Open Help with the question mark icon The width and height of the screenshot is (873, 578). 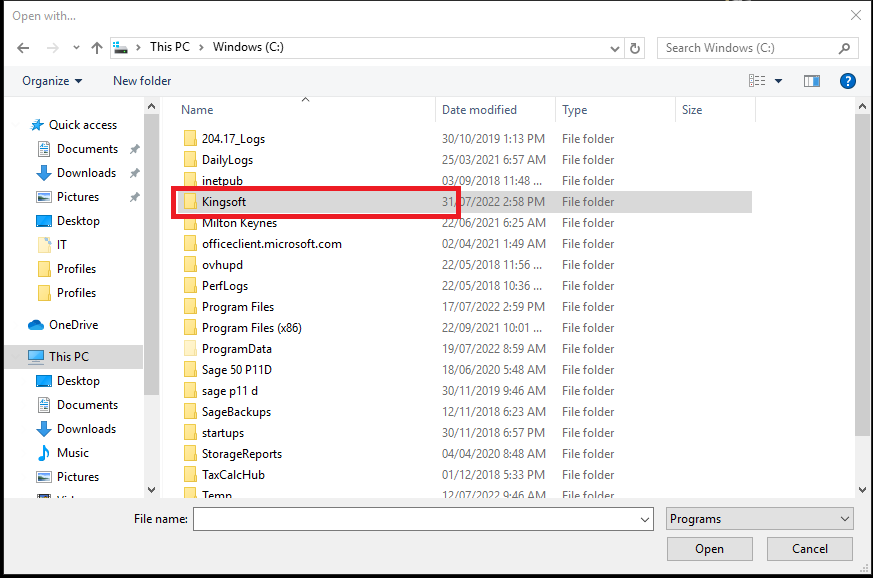click(x=847, y=81)
